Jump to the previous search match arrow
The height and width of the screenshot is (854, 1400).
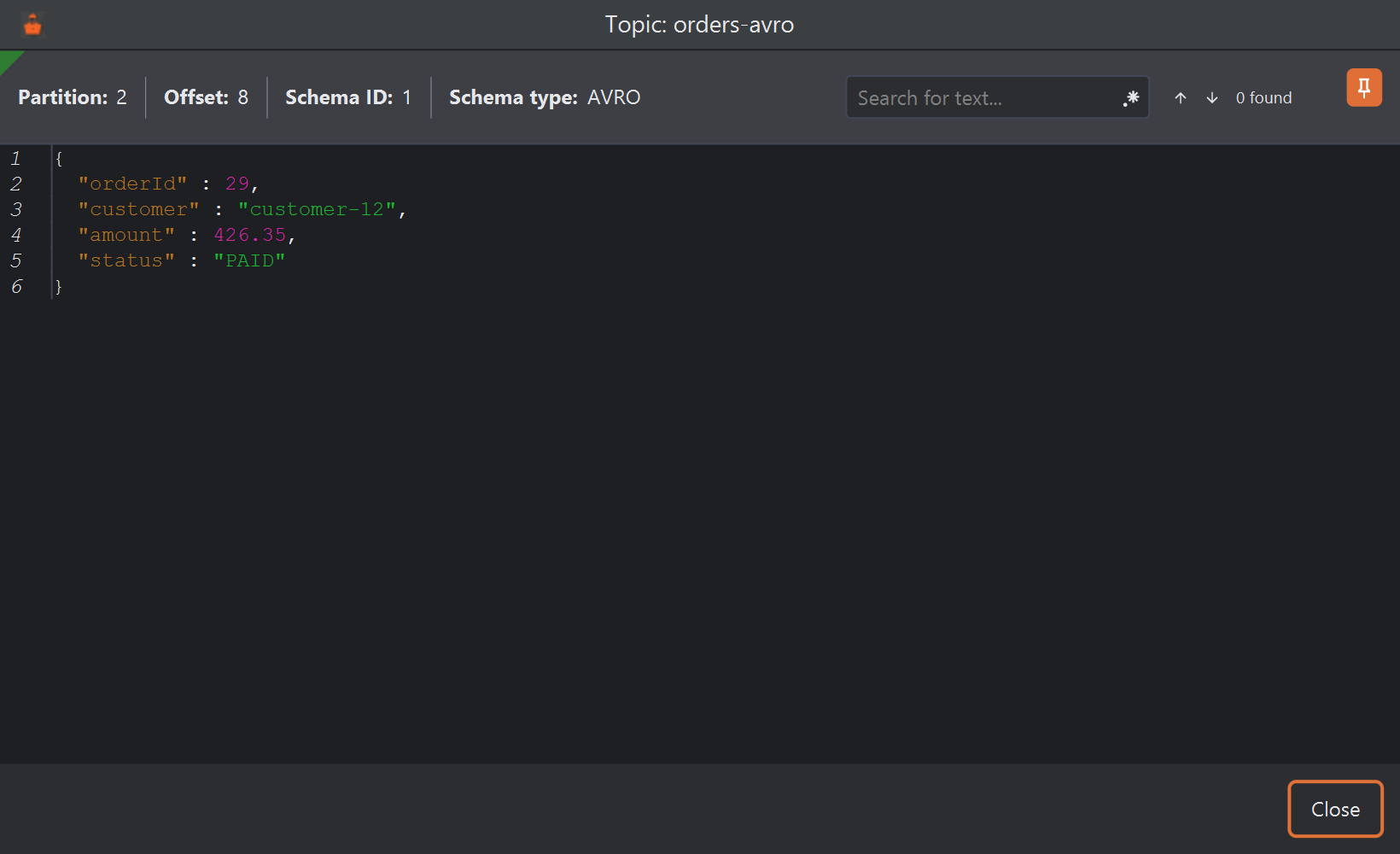click(1181, 98)
